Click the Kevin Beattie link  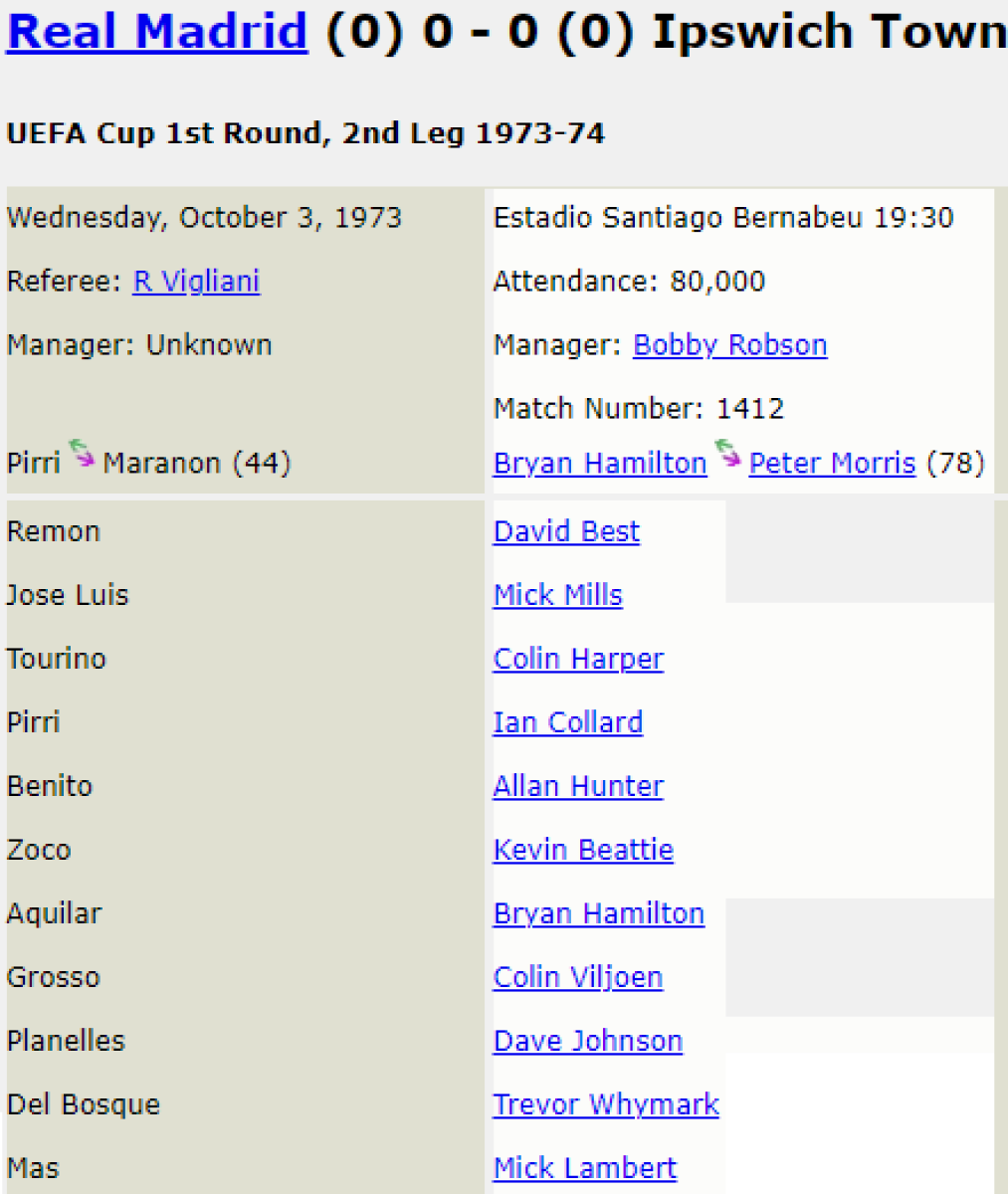[583, 850]
